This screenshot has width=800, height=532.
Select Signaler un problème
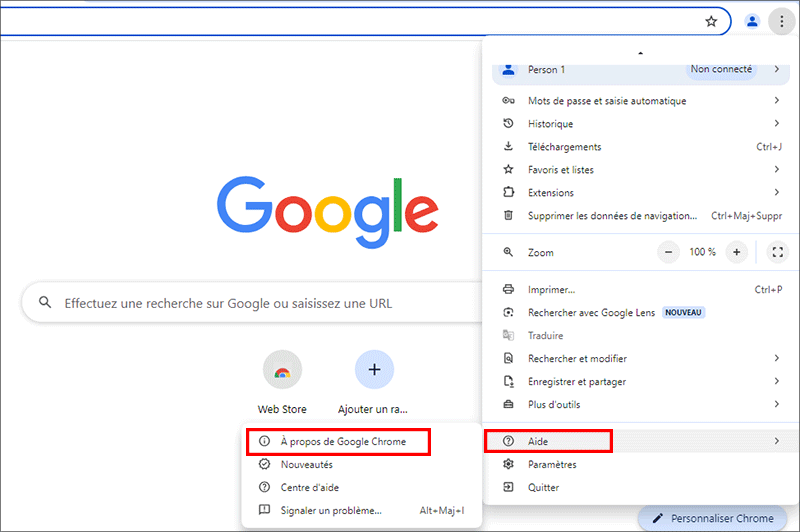[x=362, y=510]
